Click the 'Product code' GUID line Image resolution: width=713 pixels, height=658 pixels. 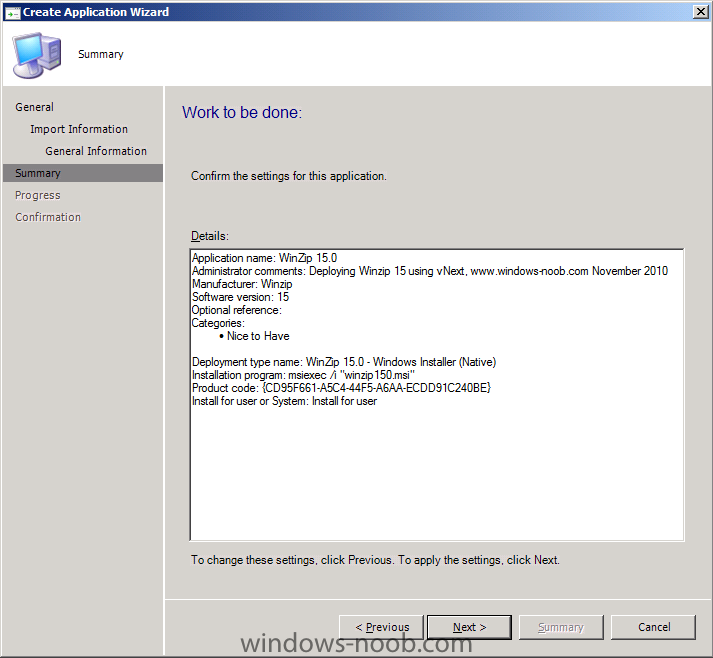[341, 388]
